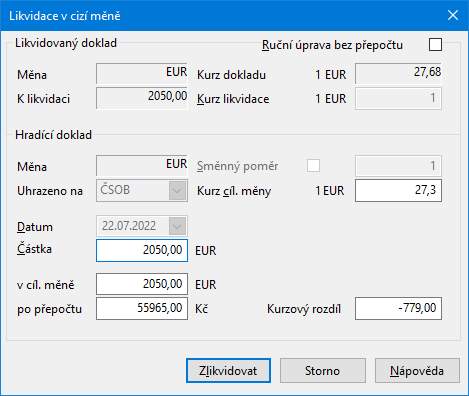This screenshot has height=396, width=469.
Task: Click the po přepočtu Kč field
Action: 142,308
